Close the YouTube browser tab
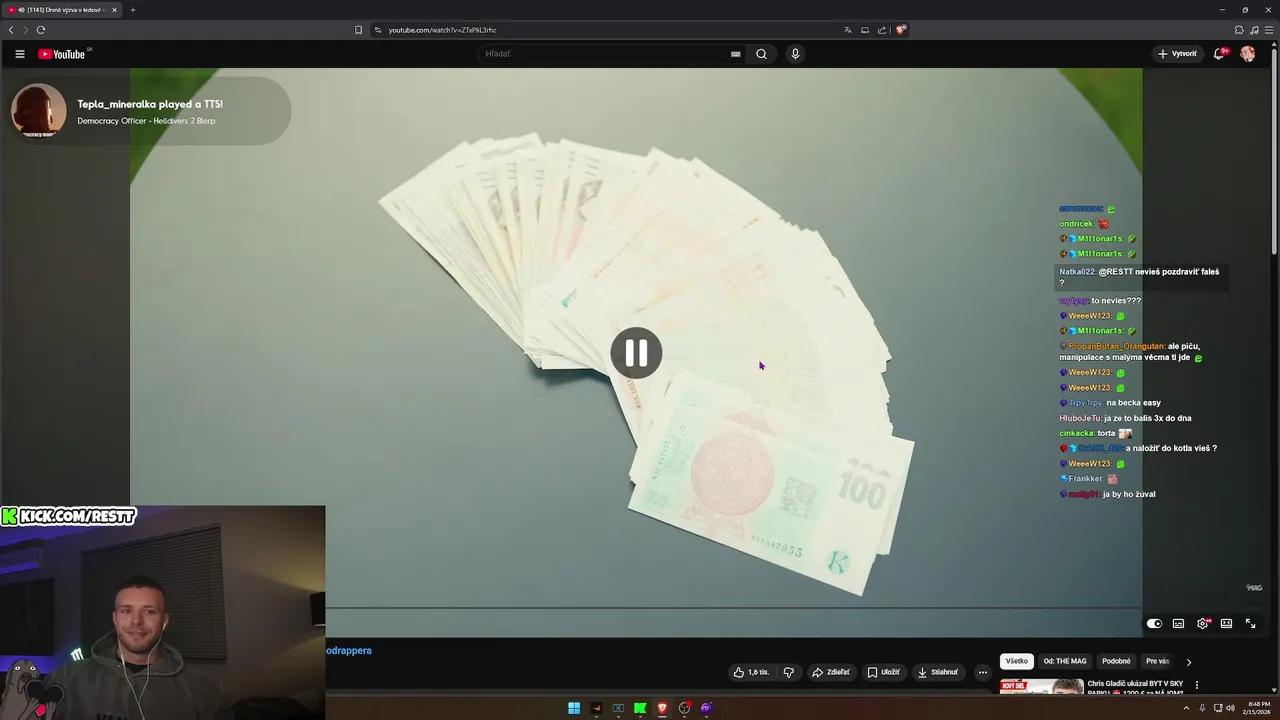Screen dimensions: 1280x720 114,10
